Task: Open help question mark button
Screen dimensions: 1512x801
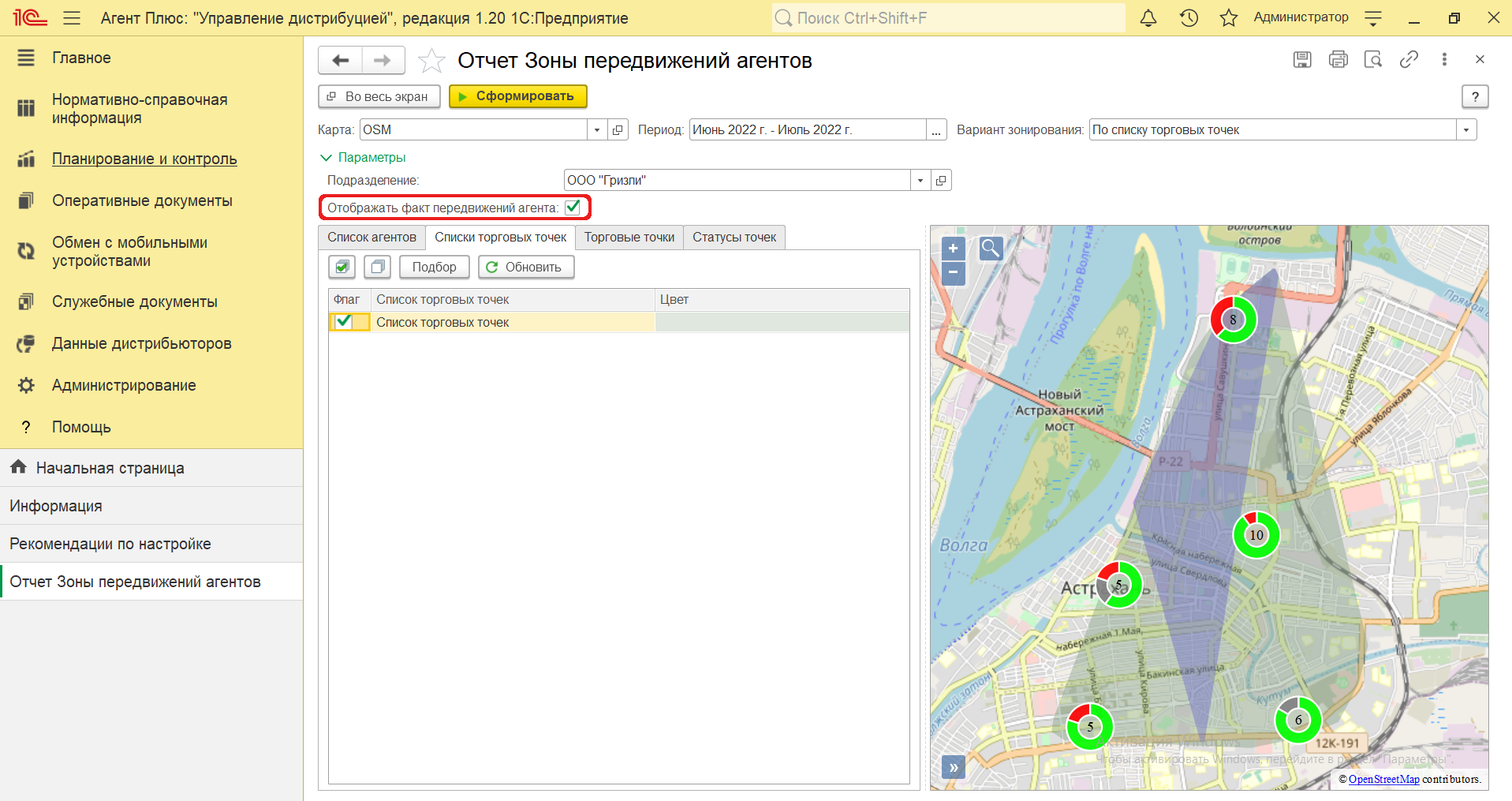Action: point(1475,96)
